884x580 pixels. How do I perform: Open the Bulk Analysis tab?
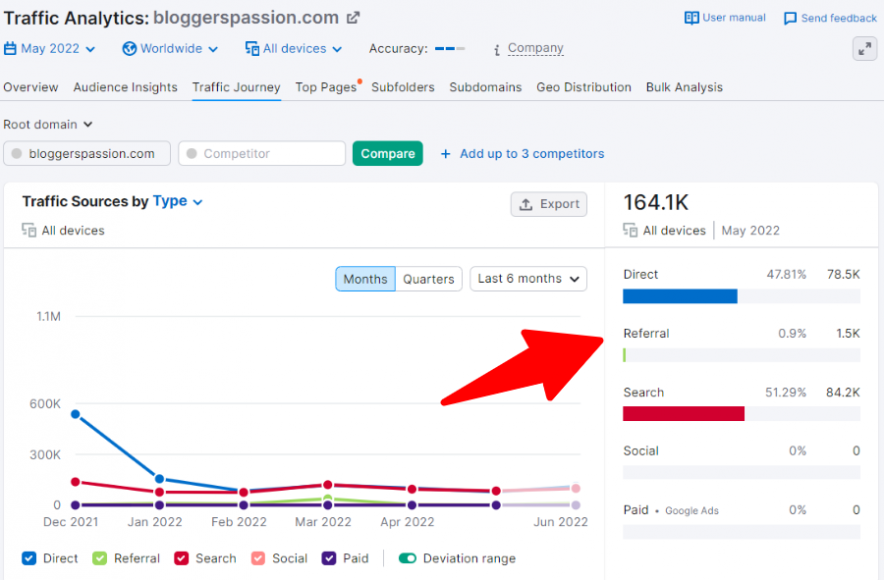pos(684,87)
